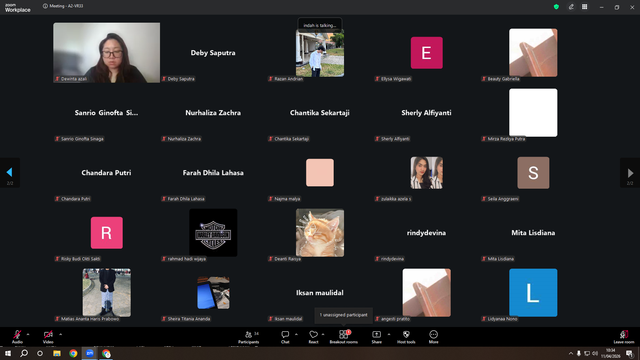The image size is (640, 360).
Task: Select Risky Budi's R avatar
Action: click(x=107, y=233)
